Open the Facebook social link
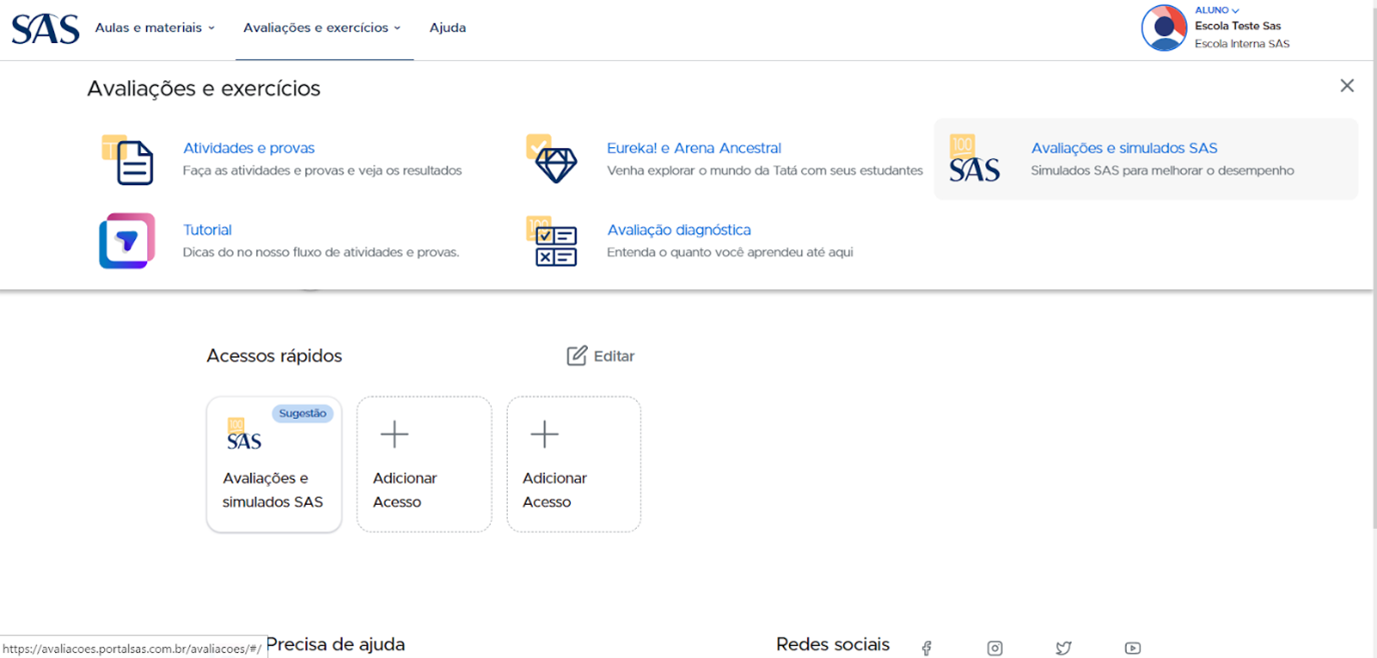The width and height of the screenshot is (1377, 658). [x=927, y=648]
